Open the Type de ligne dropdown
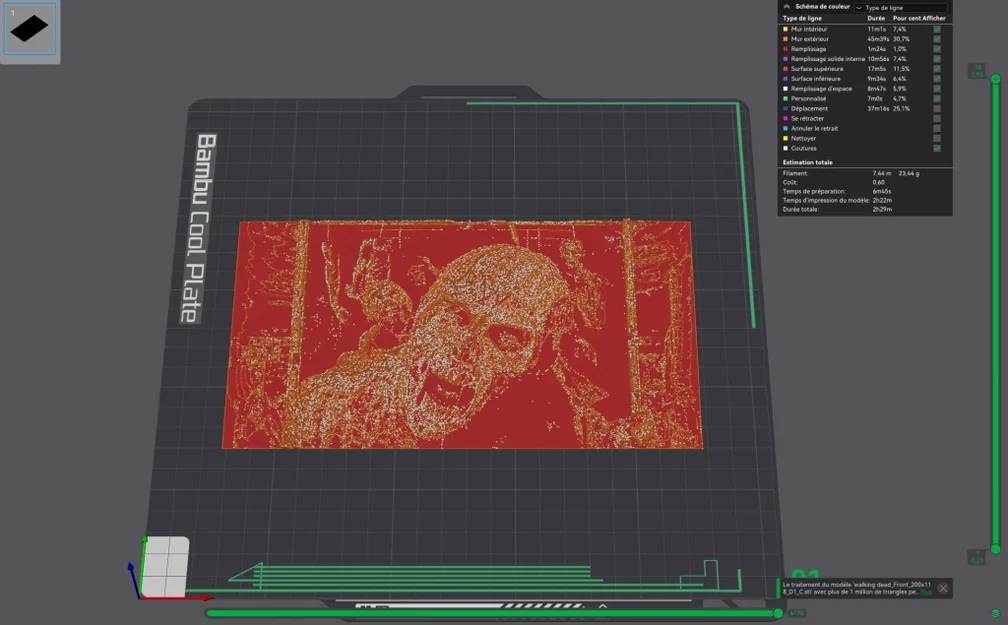This screenshot has height=625, width=1008. (901, 8)
